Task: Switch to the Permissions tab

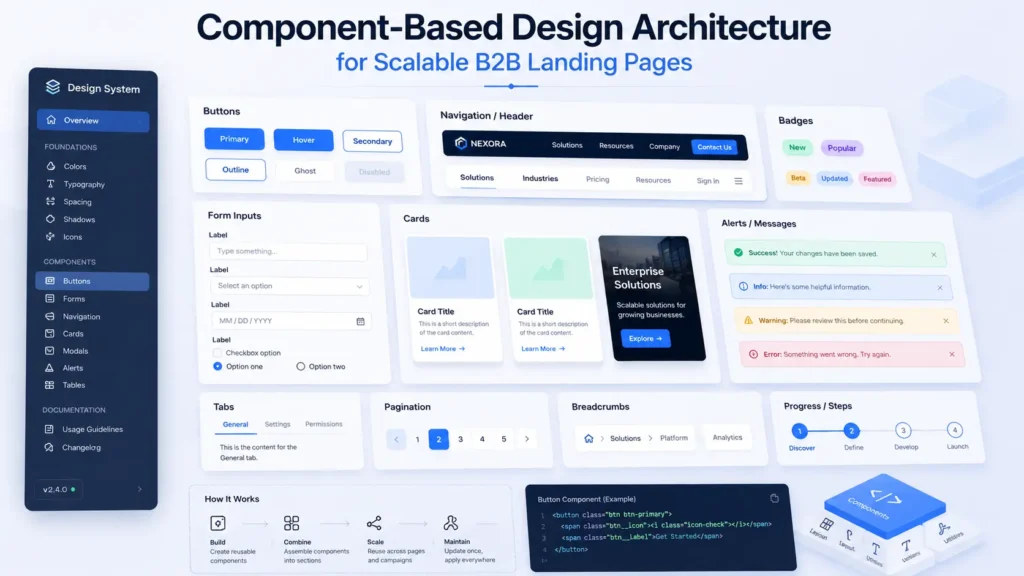Action: click(323, 424)
